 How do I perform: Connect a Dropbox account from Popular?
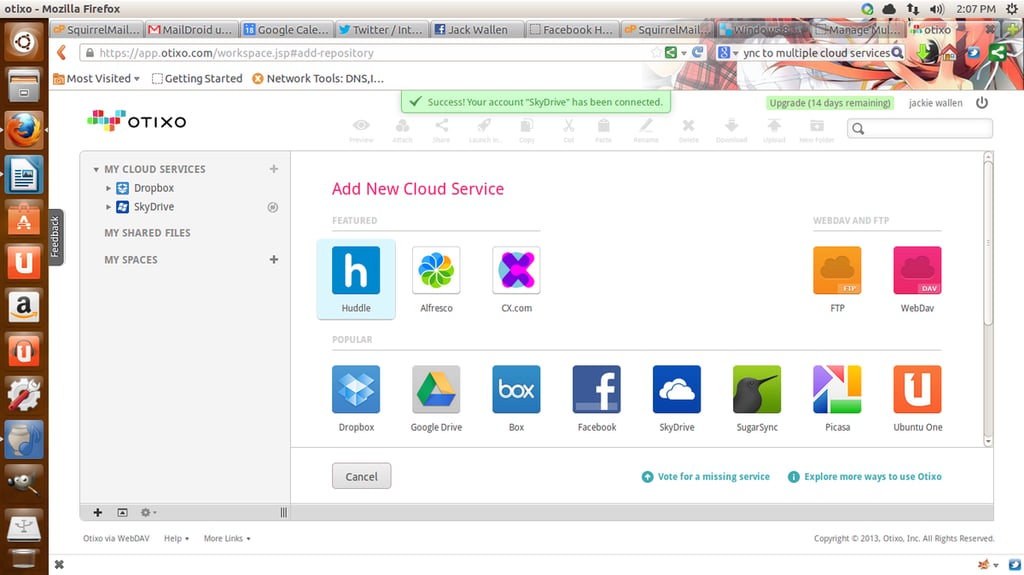(356, 389)
